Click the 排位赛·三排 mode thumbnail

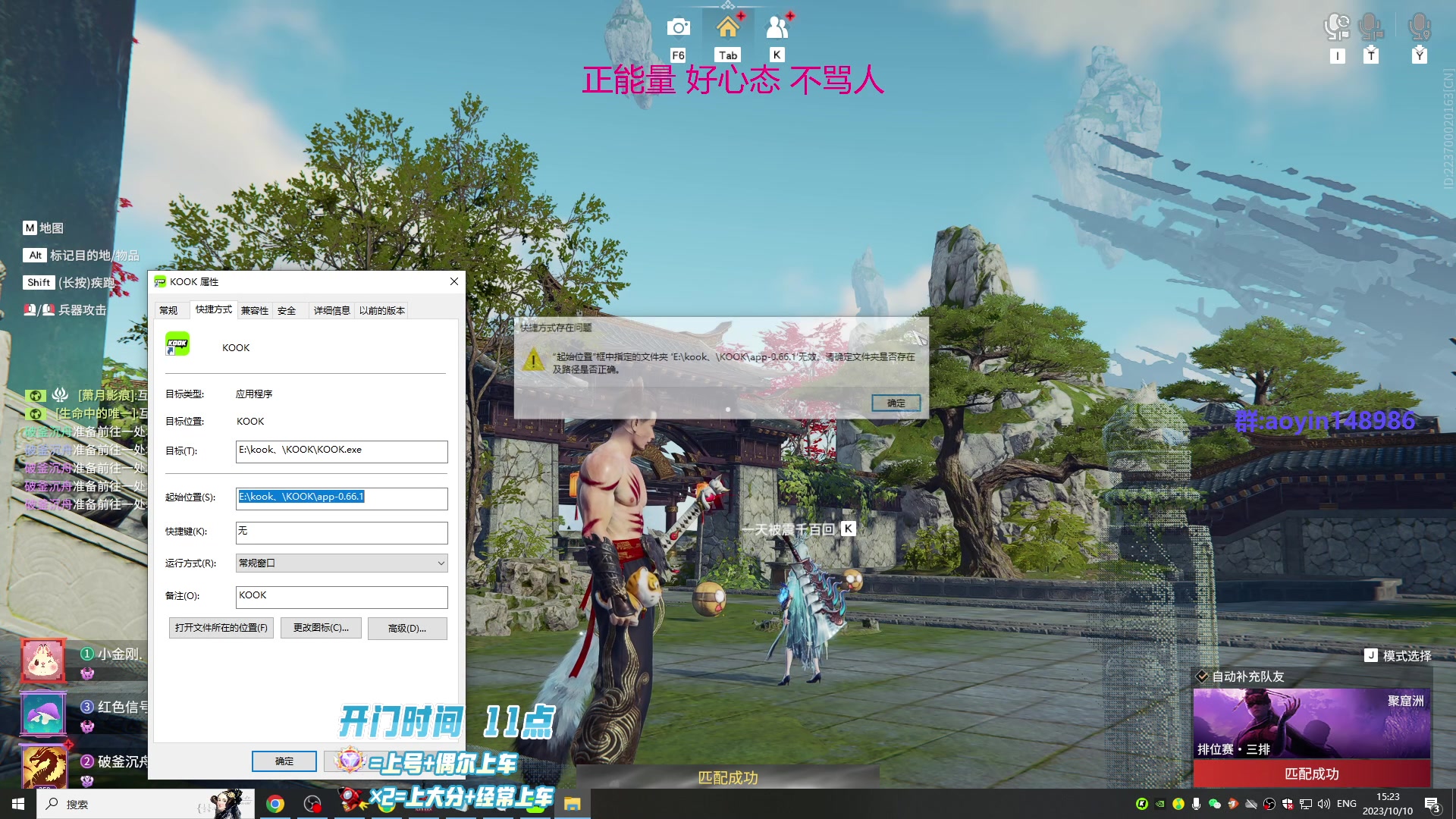tap(1312, 723)
